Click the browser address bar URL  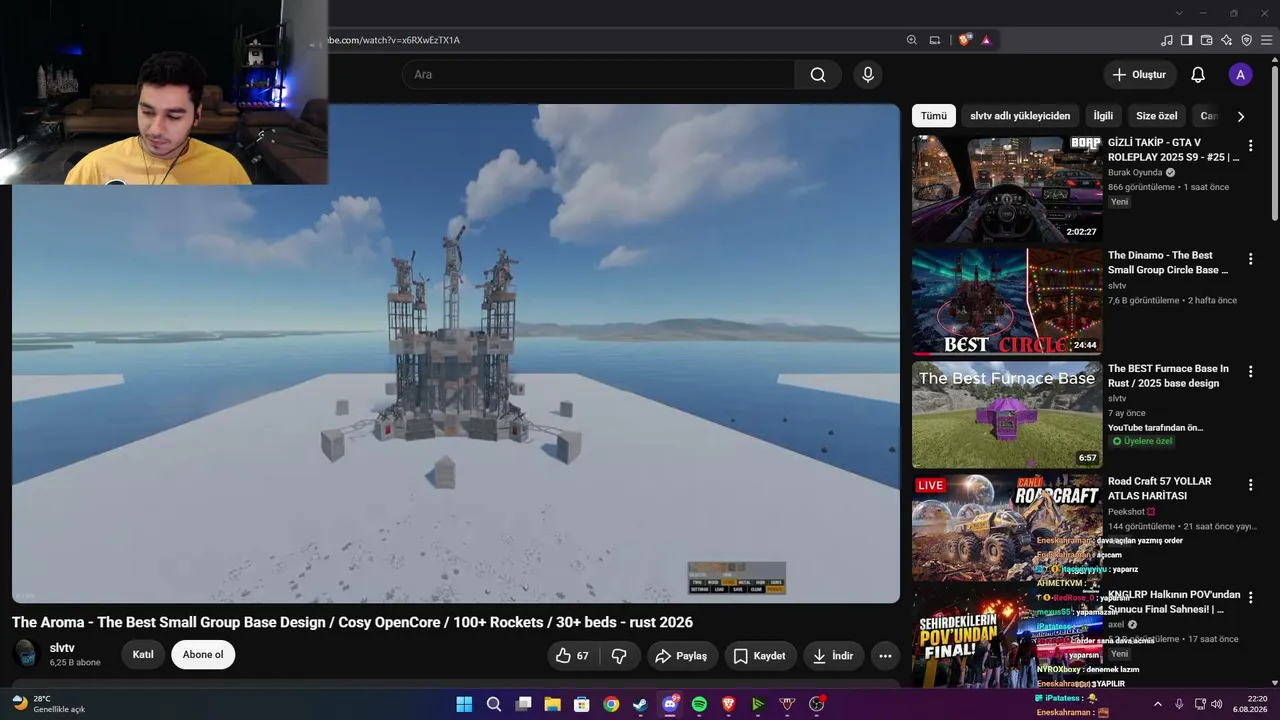pyautogui.click(x=392, y=40)
